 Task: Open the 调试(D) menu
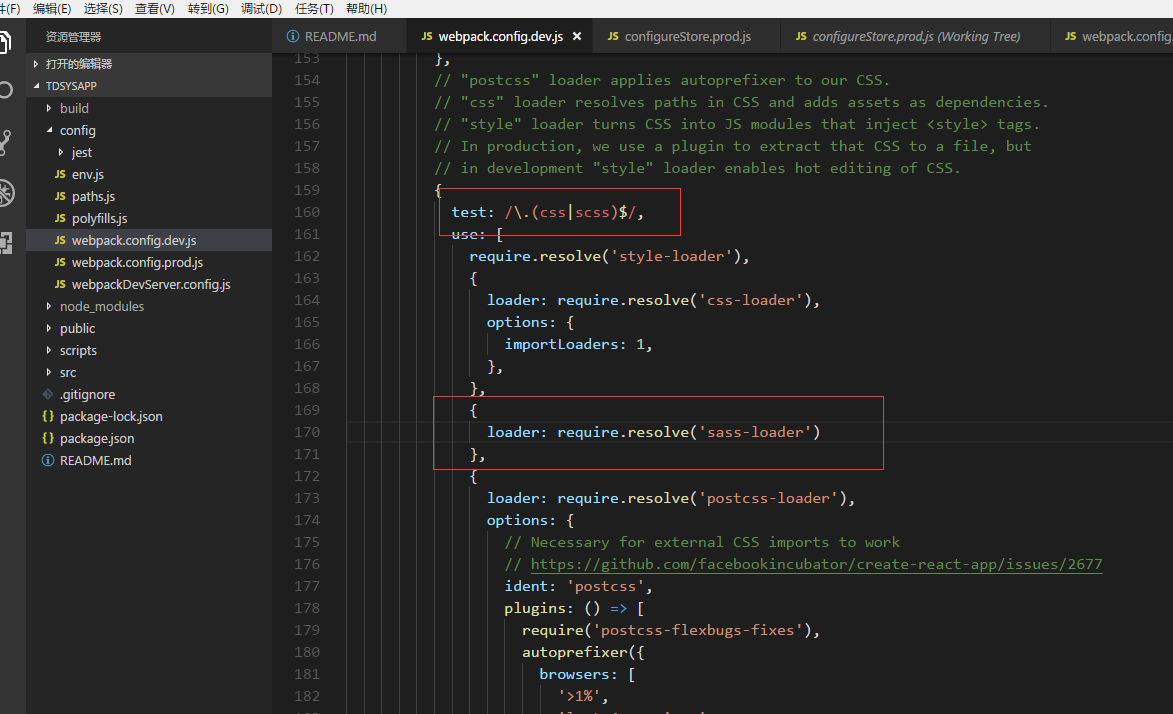[x=261, y=9]
